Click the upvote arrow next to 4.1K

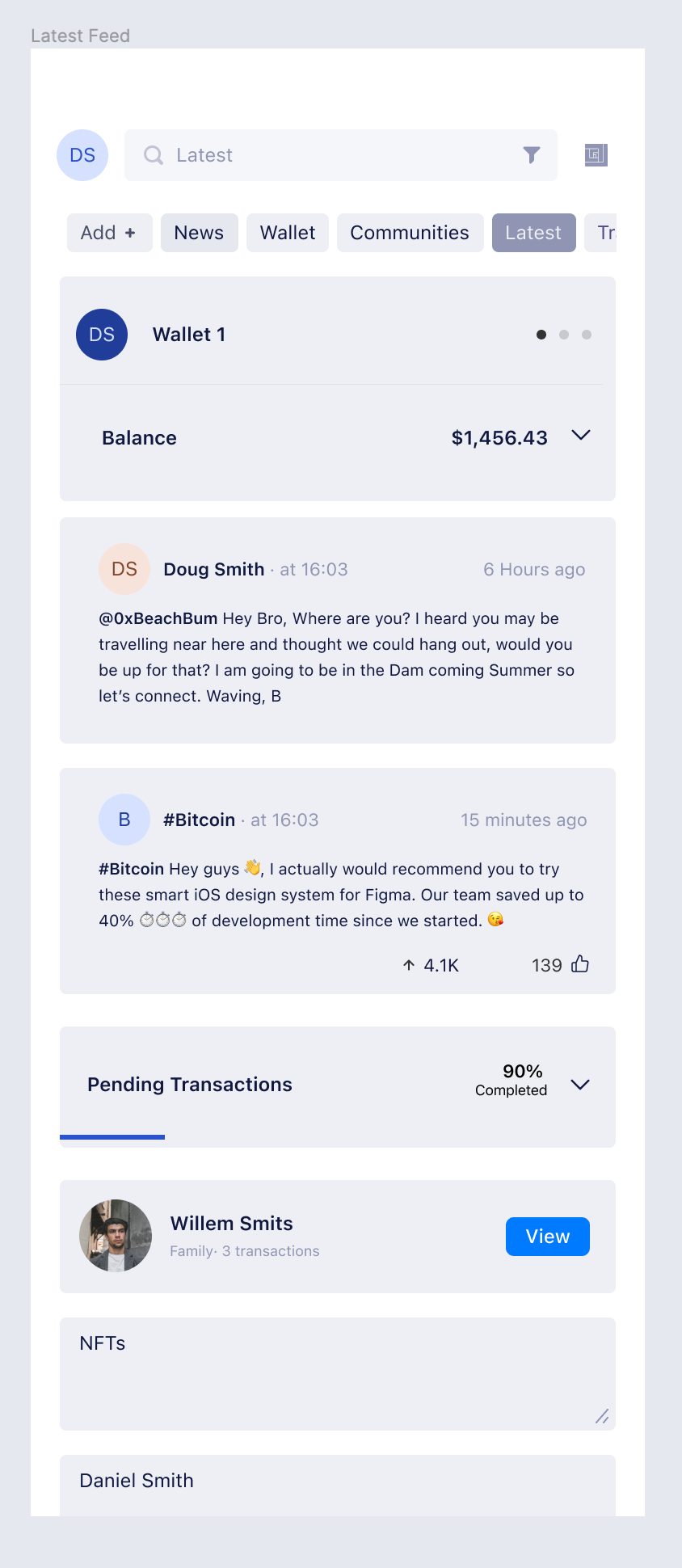(x=409, y=965)
